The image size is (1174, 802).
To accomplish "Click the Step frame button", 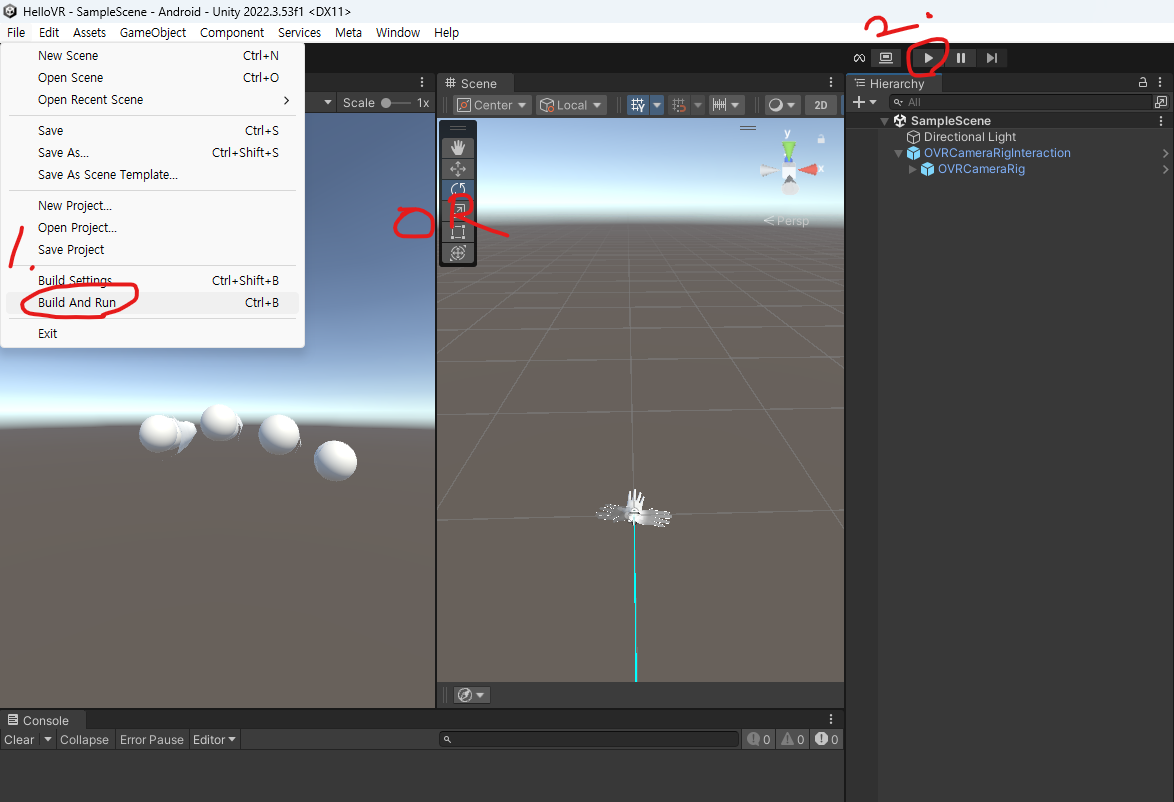I will (x=992, y=58).
